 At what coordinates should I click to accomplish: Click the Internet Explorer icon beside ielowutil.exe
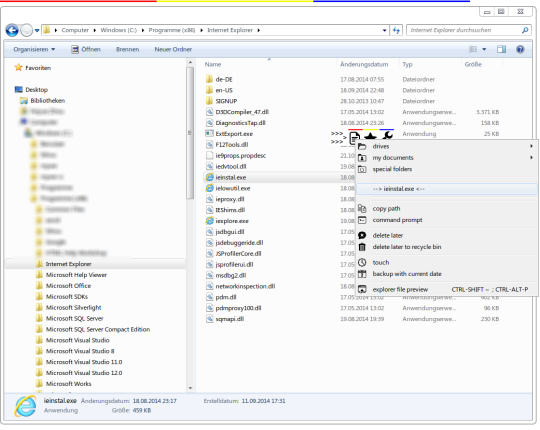209,188
